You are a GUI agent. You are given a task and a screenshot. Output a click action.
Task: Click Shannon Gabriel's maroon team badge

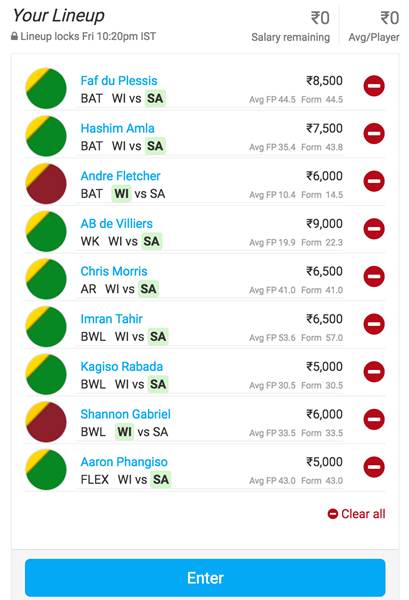pyautogui.click(x=46, y=422)
